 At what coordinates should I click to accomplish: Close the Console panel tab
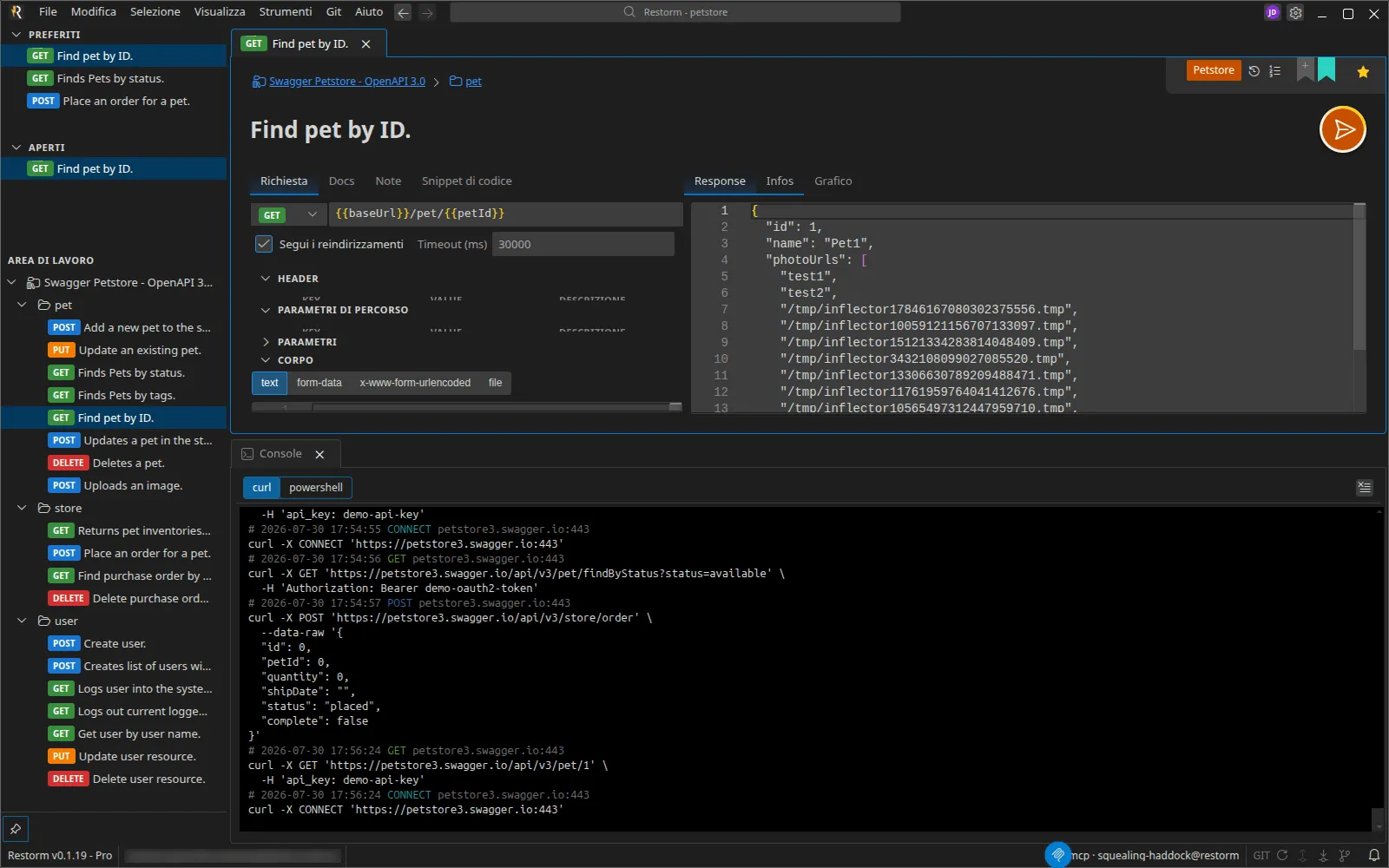319,454
